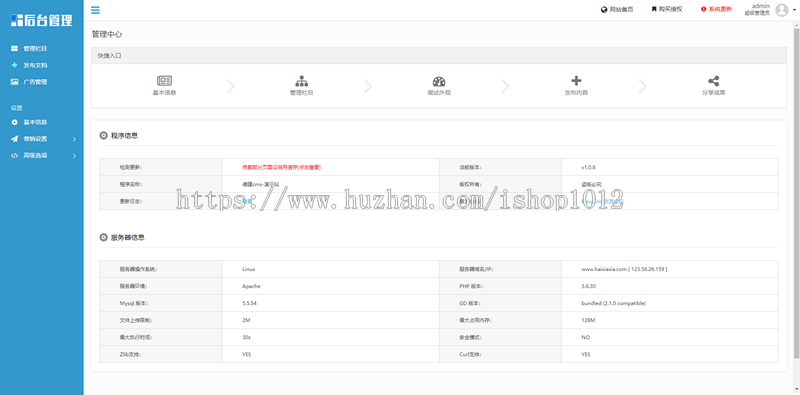Open 发布文档 in the left sidebar
This screenshot has height=395, width=800.
(x=29, y=65)
